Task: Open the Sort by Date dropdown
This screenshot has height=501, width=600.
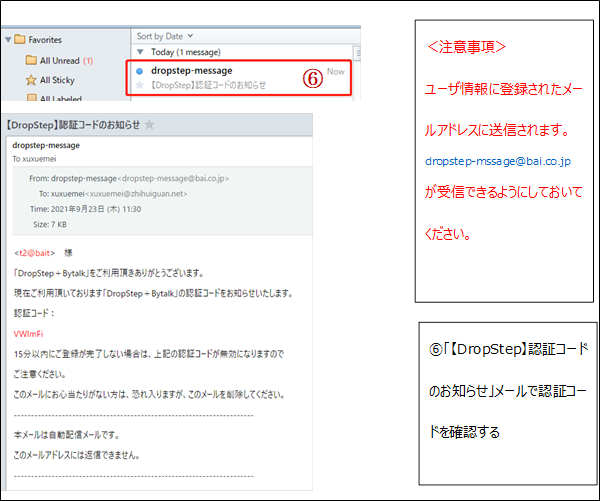Action: pos(165,36)
